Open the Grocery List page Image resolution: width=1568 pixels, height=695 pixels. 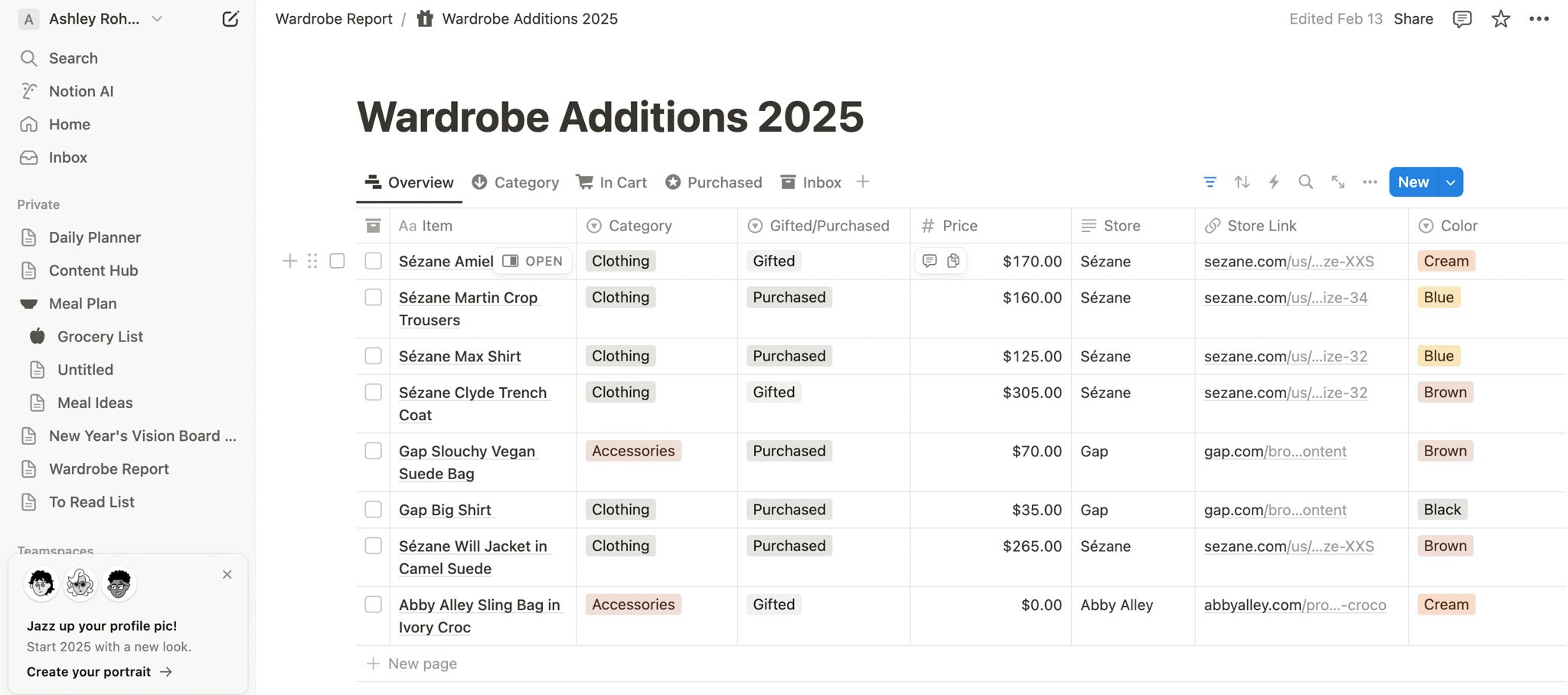(100, 337)
